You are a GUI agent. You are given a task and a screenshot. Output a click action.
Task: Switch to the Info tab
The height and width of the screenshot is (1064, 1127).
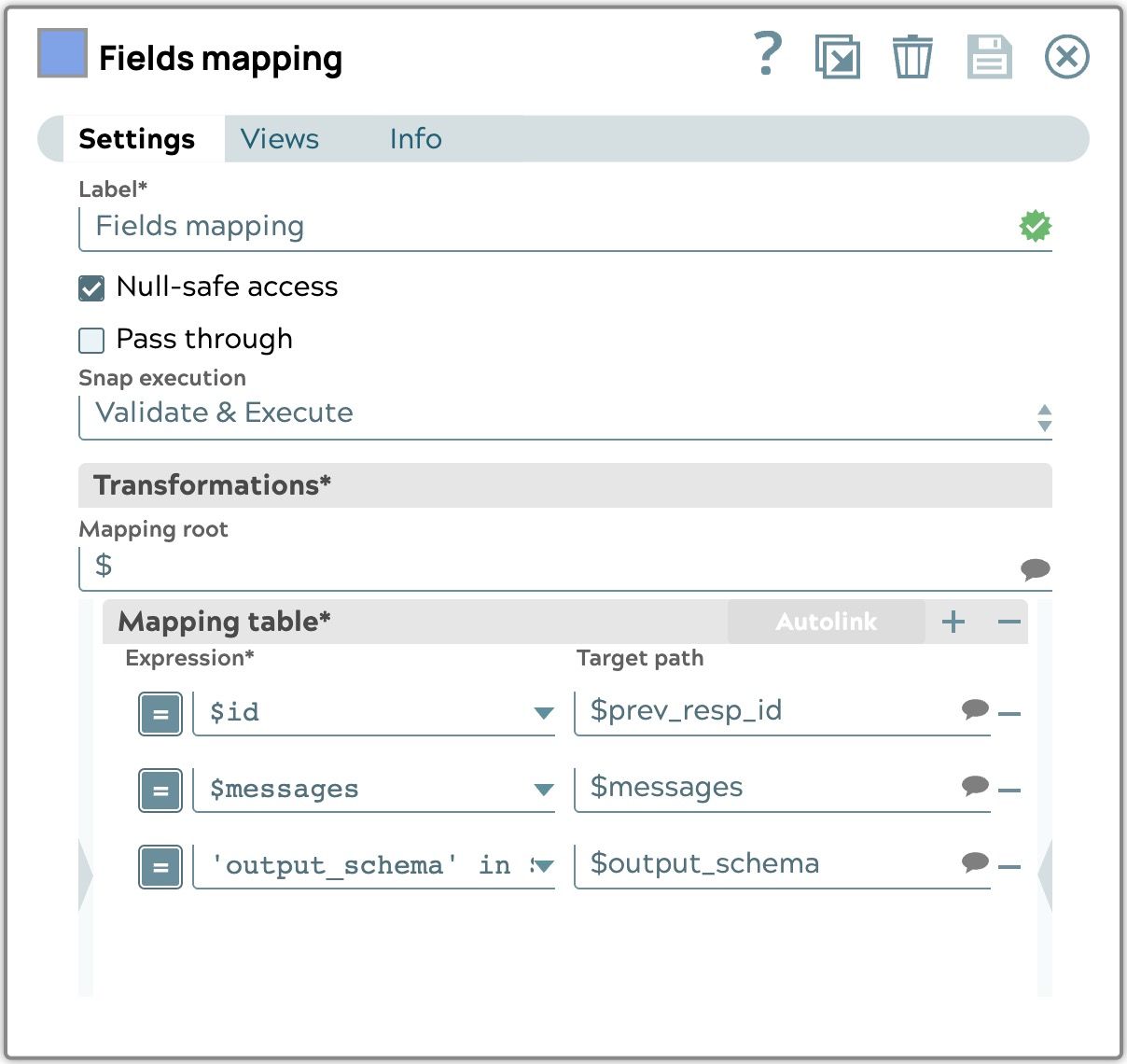[x=415, y=139]
